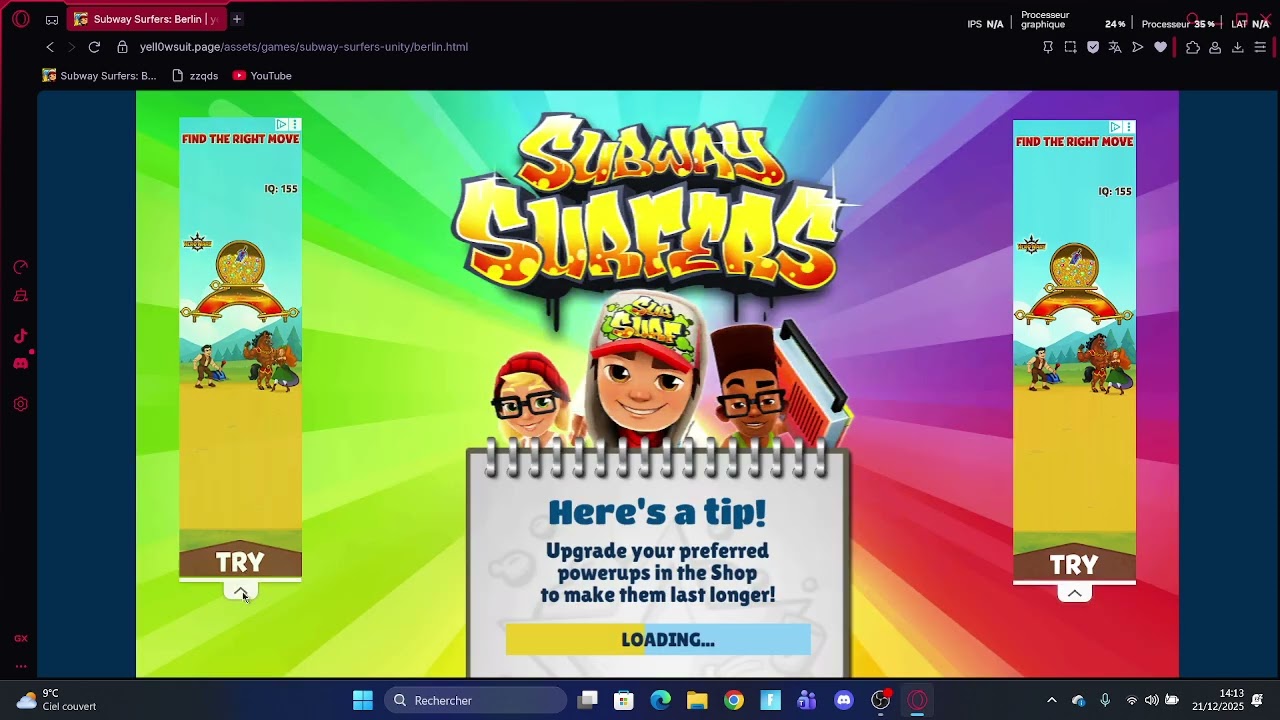Screen dimensions: 1280x720
Task: Click the GX label in sidebar
Action: tap(20, 638)
